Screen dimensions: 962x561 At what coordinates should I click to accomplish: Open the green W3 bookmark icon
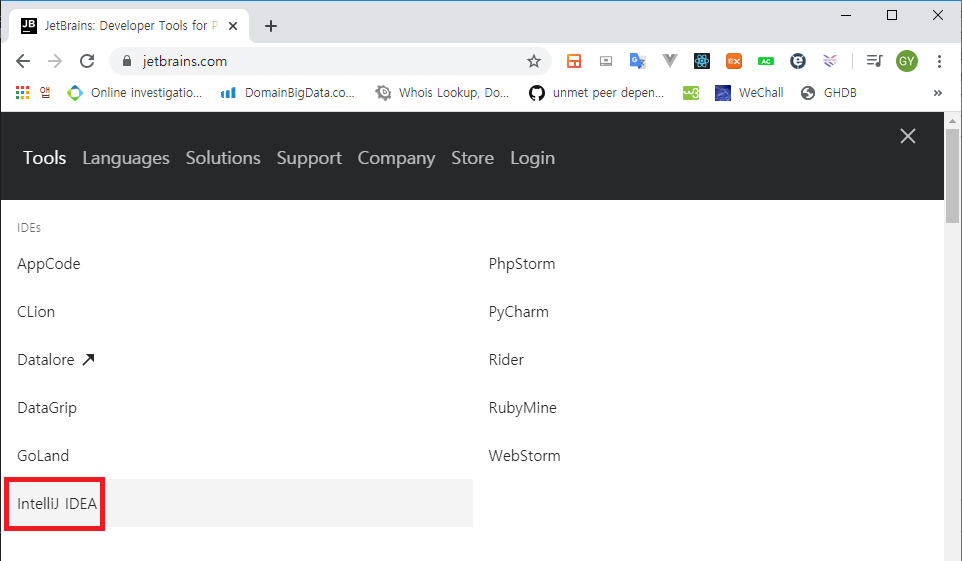pos(691,93)
